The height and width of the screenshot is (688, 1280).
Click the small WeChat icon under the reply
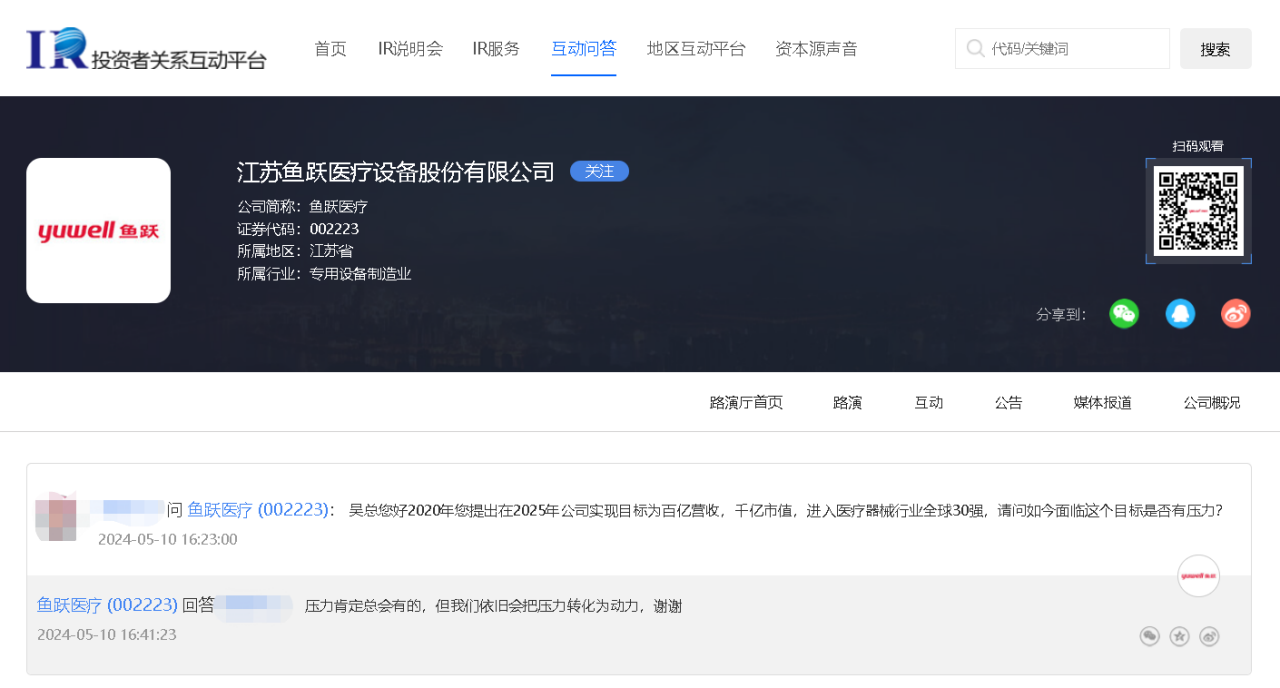click(x=1150, y=636)
